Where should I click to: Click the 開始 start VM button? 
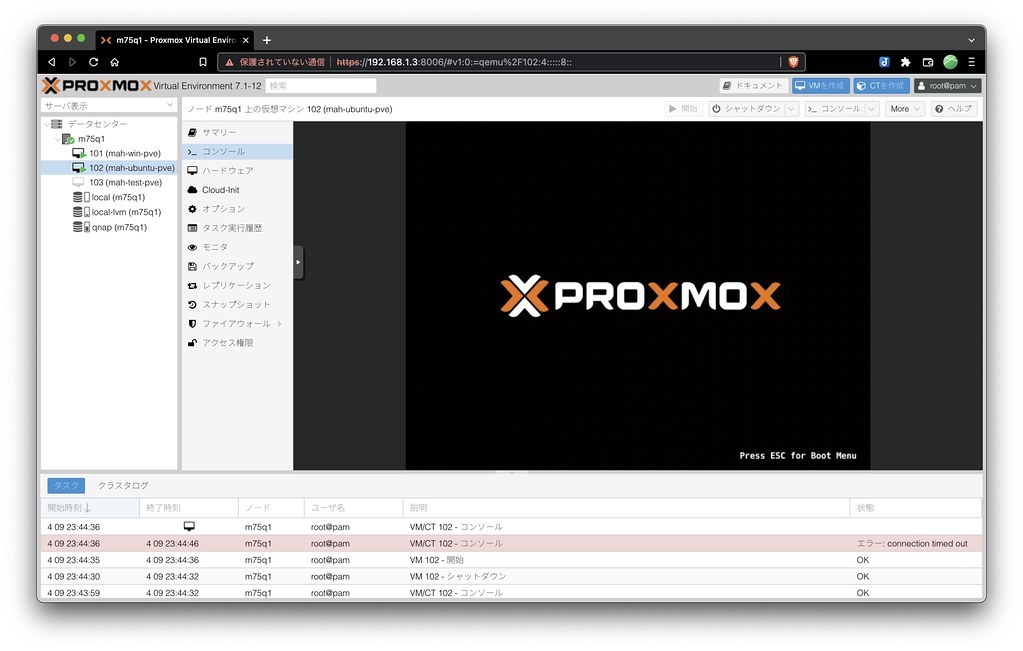coord(683,109)
